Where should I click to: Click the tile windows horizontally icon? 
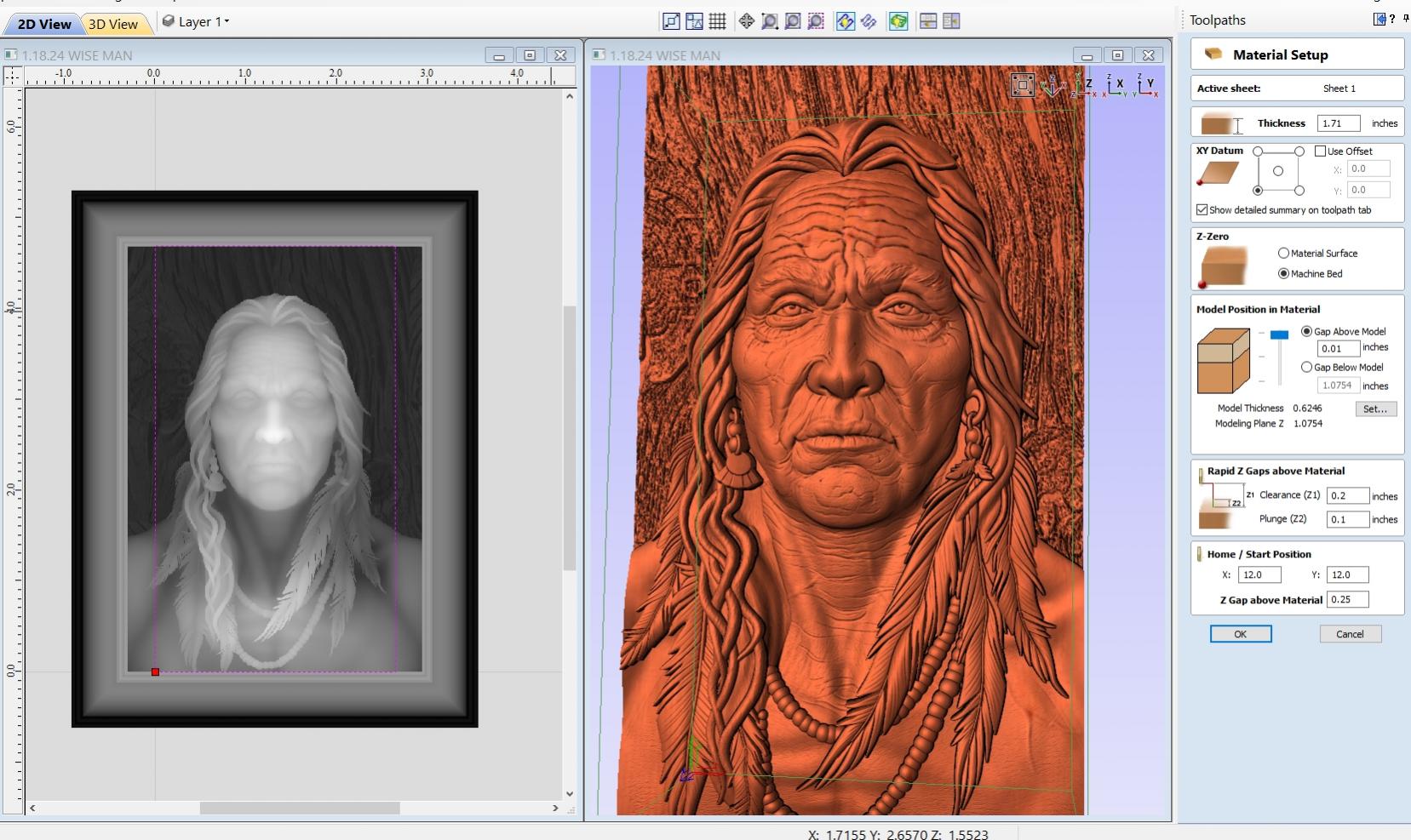point(928,21)
